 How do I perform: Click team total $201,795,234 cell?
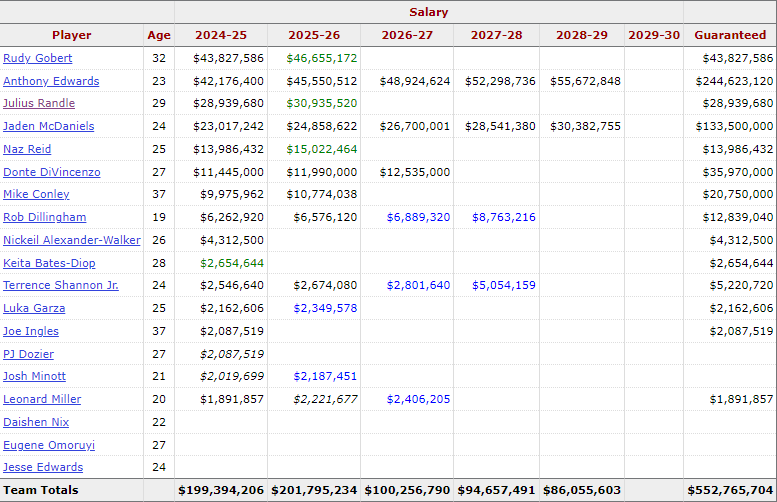[314, 490]
